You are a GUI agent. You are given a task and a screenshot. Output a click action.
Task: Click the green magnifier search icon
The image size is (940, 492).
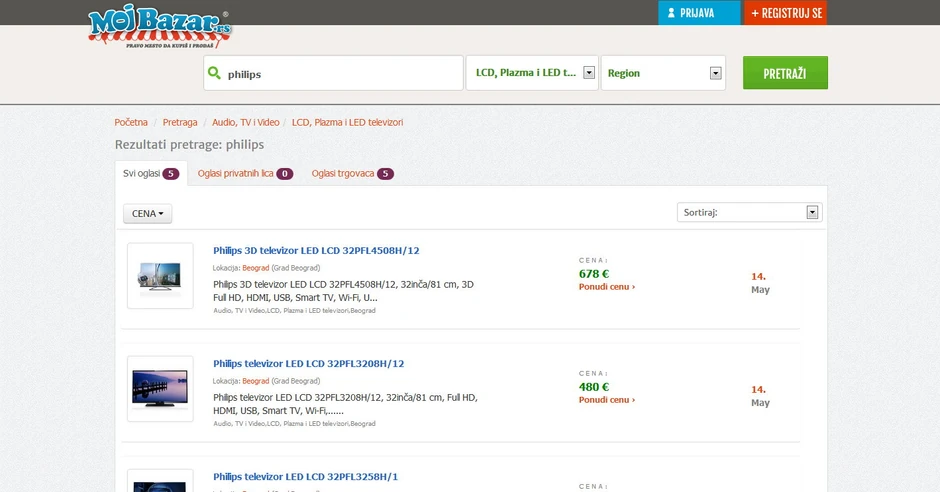214,73
